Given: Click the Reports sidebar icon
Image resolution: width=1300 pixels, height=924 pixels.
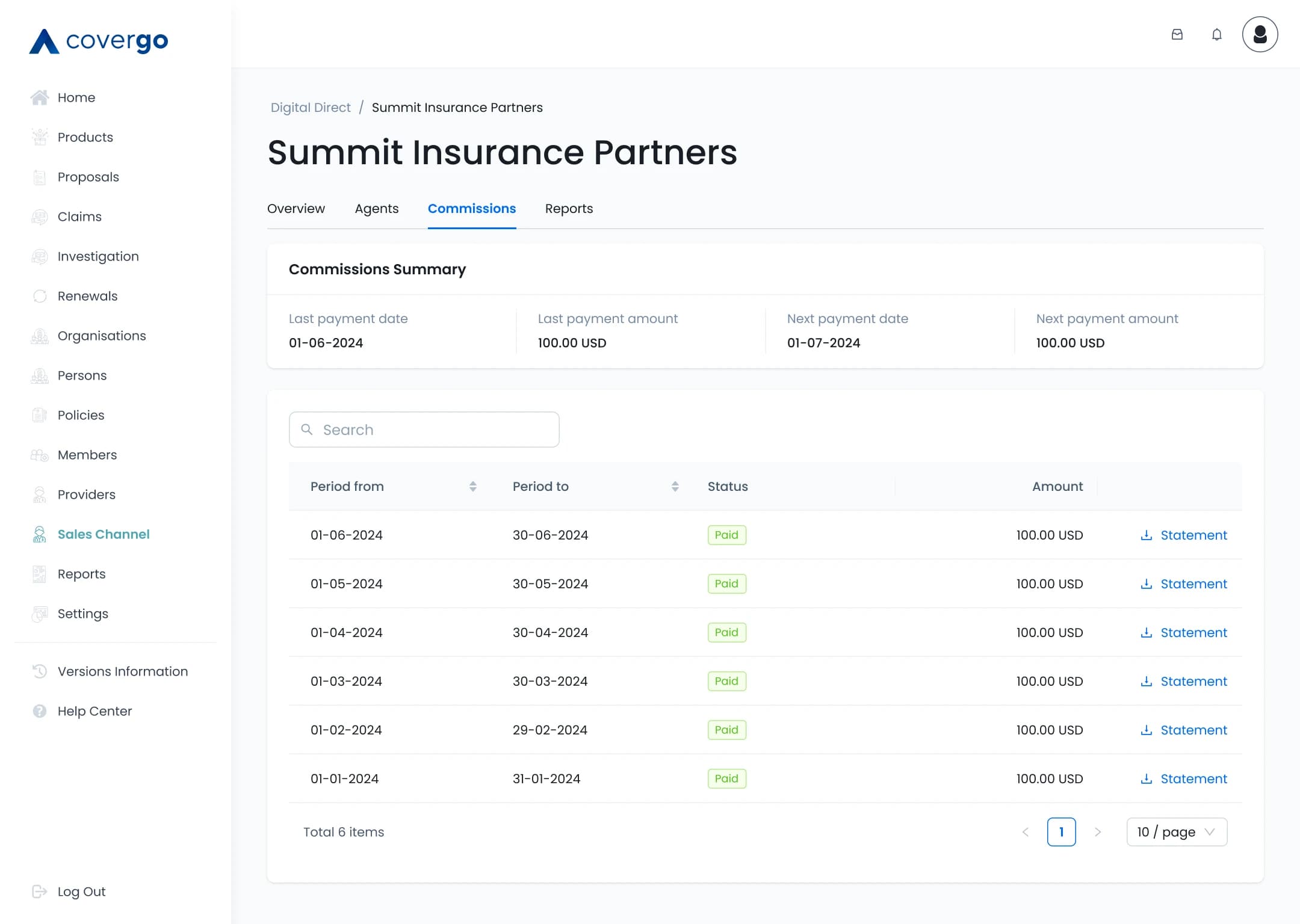Looking at the screenshot, I should pos(40,574).
